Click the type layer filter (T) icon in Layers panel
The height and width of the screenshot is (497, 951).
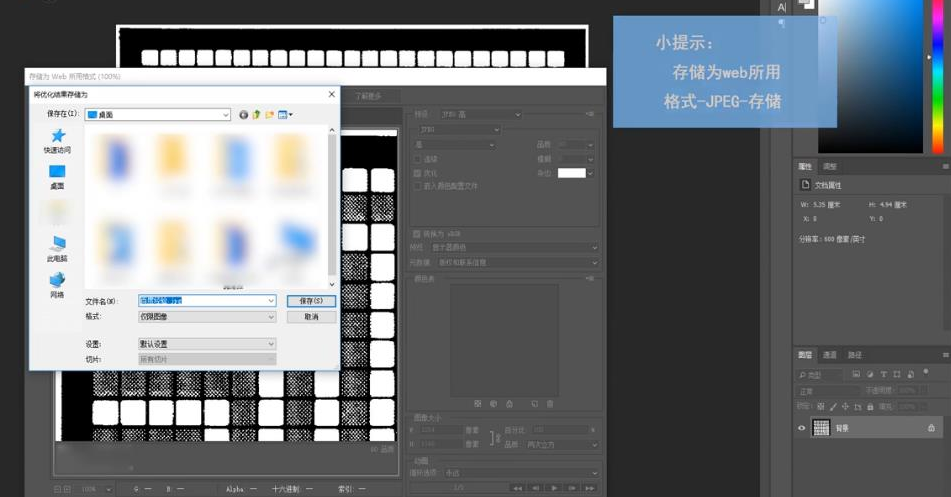coord(883,374)
